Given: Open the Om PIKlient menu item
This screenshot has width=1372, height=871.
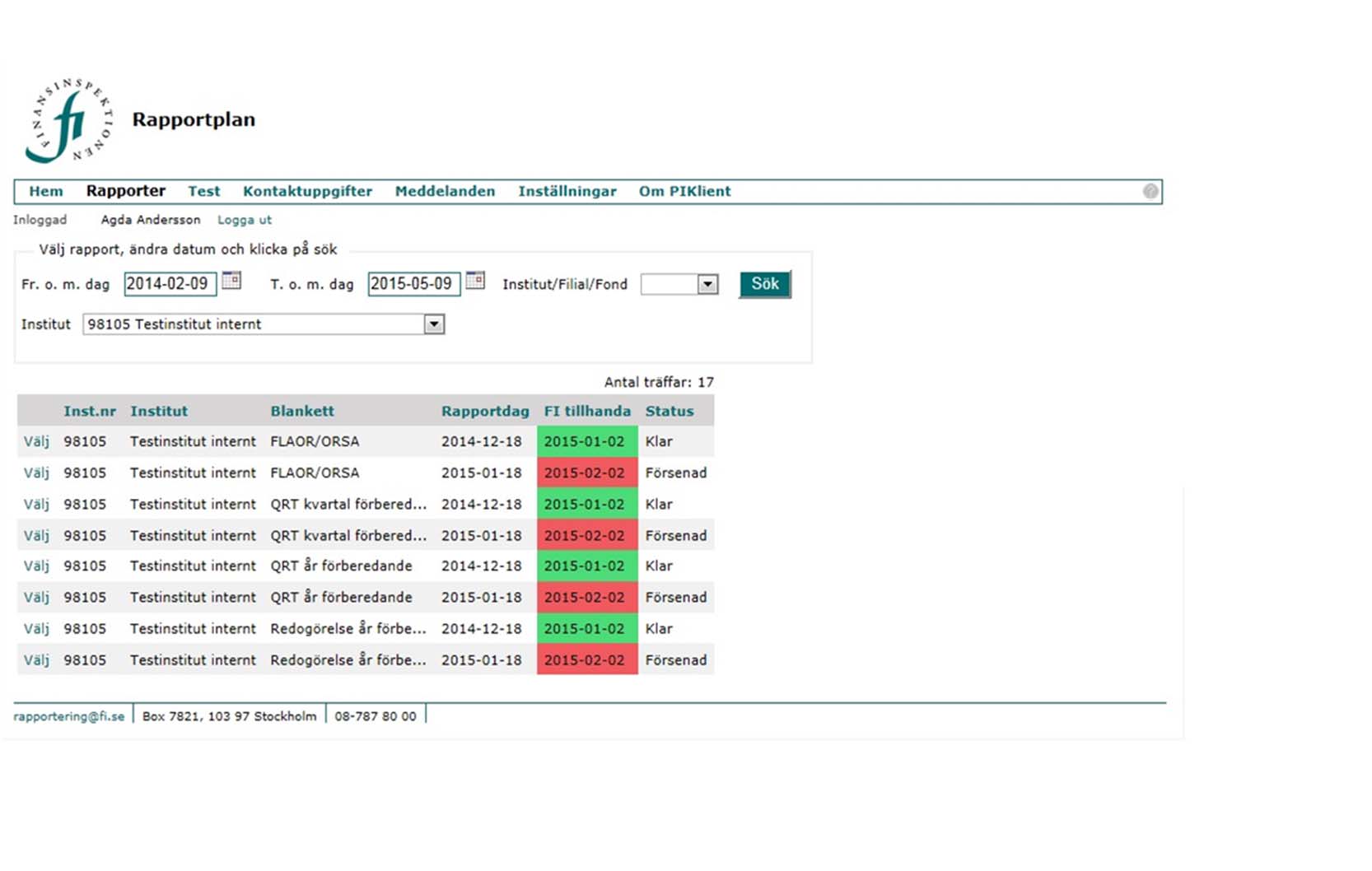Looking at the screenshot, I should pos(684,191).
